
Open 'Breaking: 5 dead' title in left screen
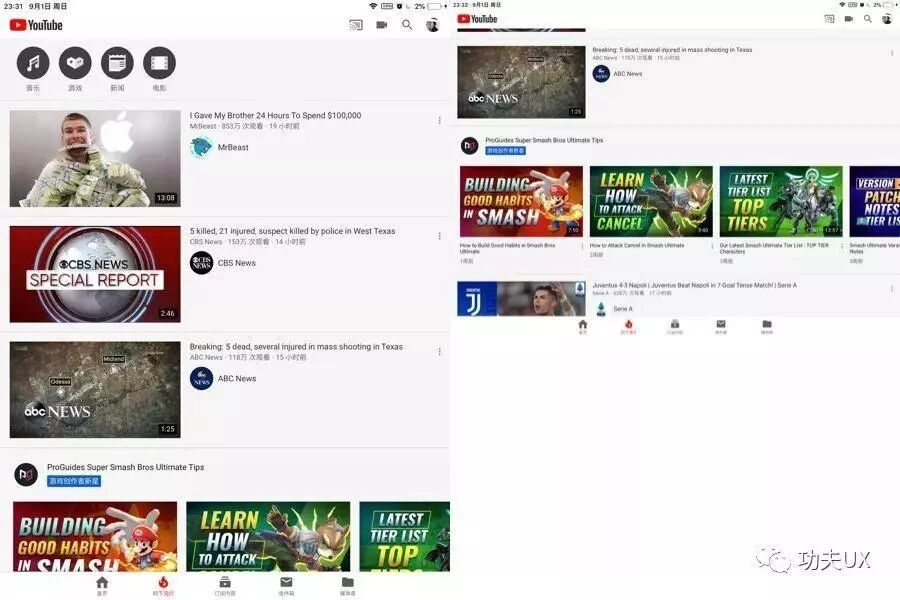pyautogui.click(x=296, y=347)
